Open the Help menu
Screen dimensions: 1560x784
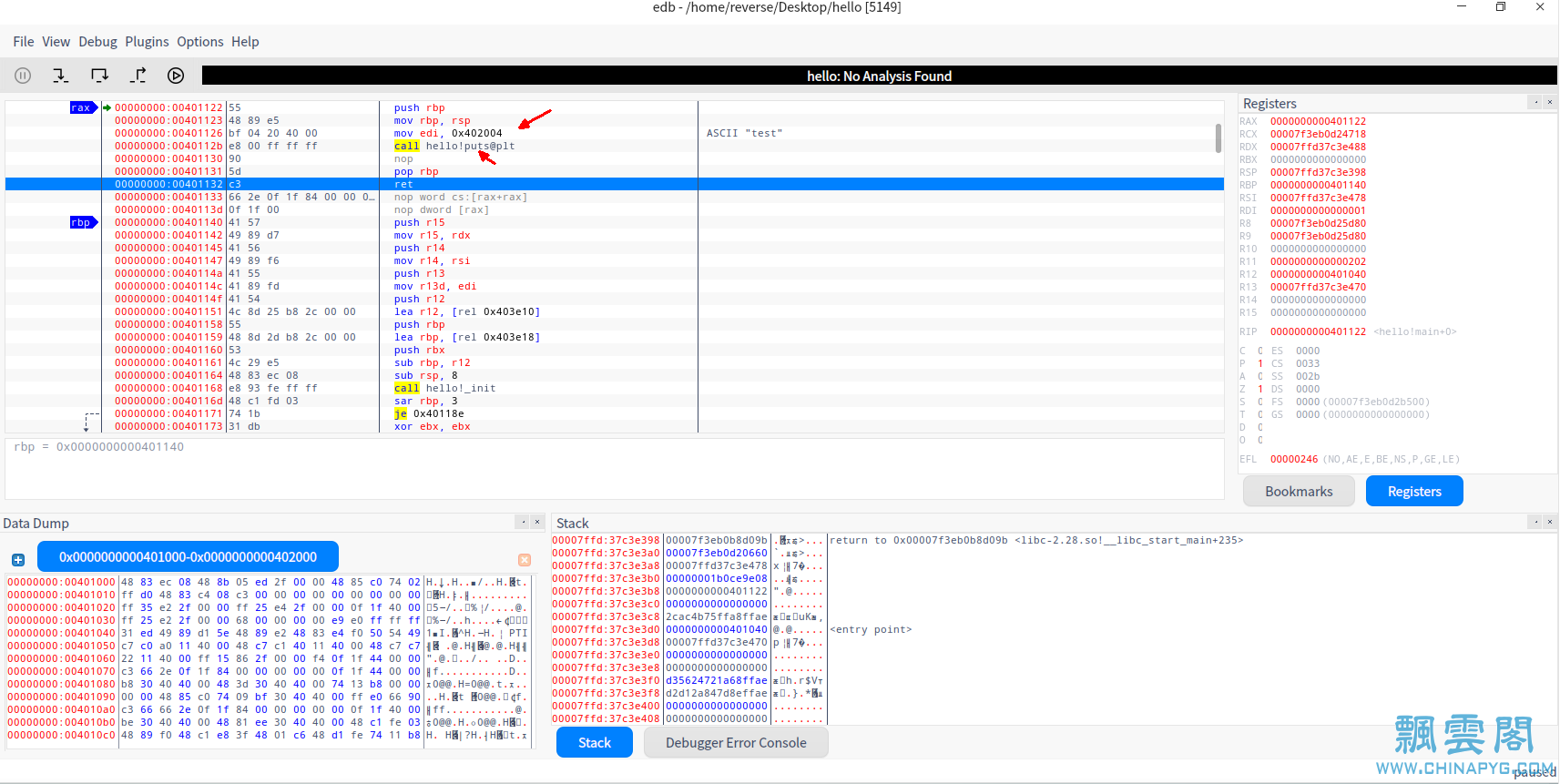(x=245, y=42)
